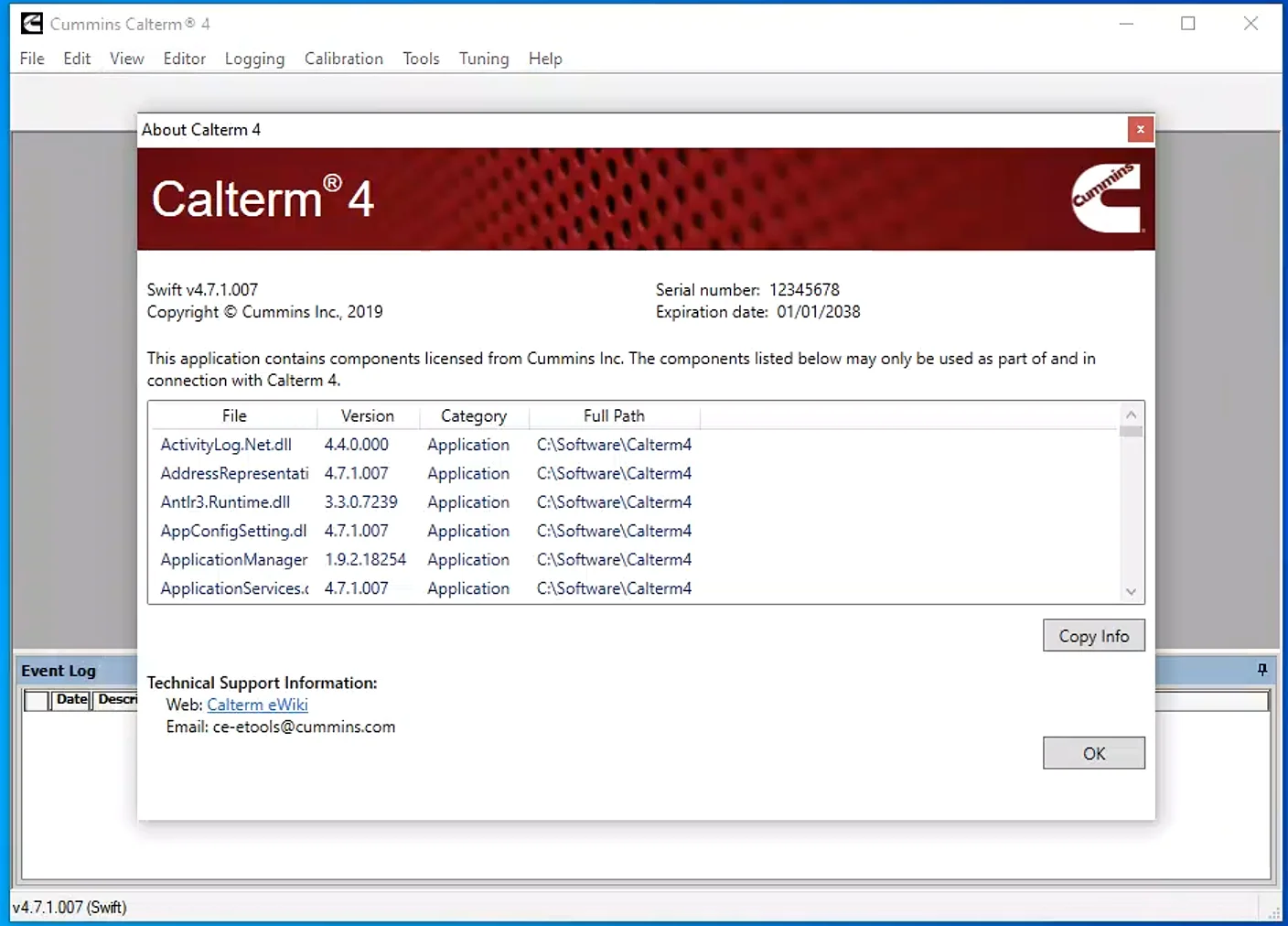Click the Event Log panel title
Viewport: 1288px width, 926px height.
[x=59, y=671]
